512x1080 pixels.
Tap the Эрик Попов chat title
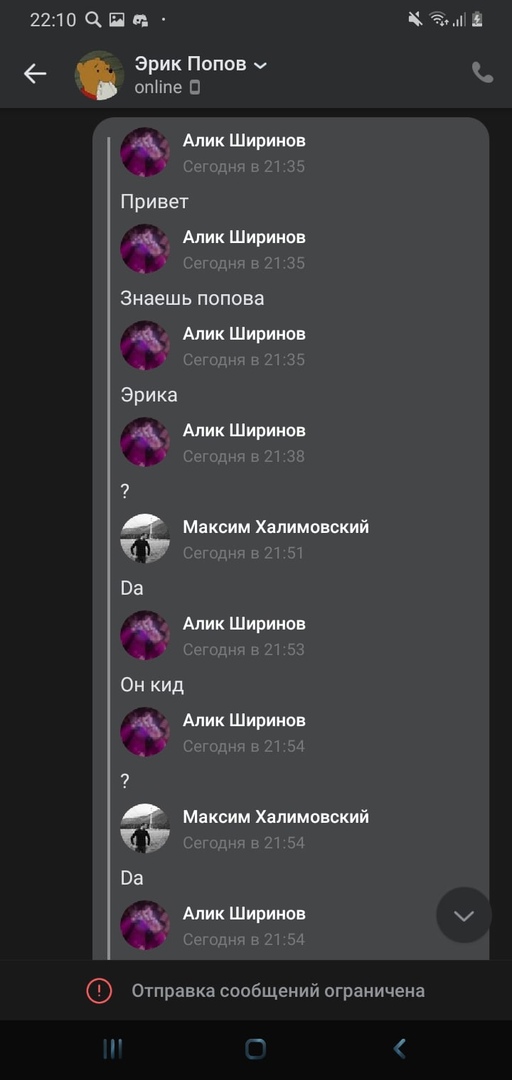click(190, 65)
